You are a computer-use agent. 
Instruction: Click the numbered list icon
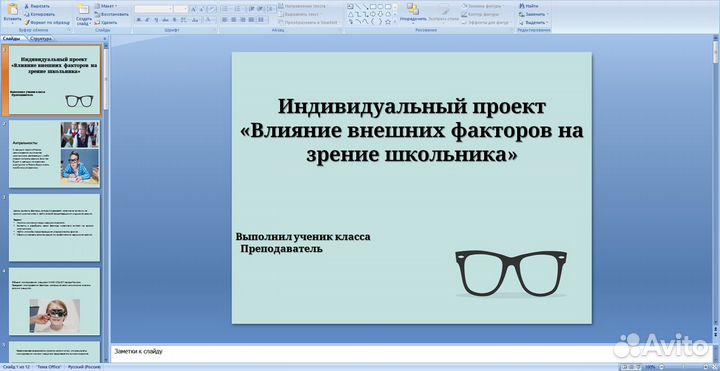238,9
